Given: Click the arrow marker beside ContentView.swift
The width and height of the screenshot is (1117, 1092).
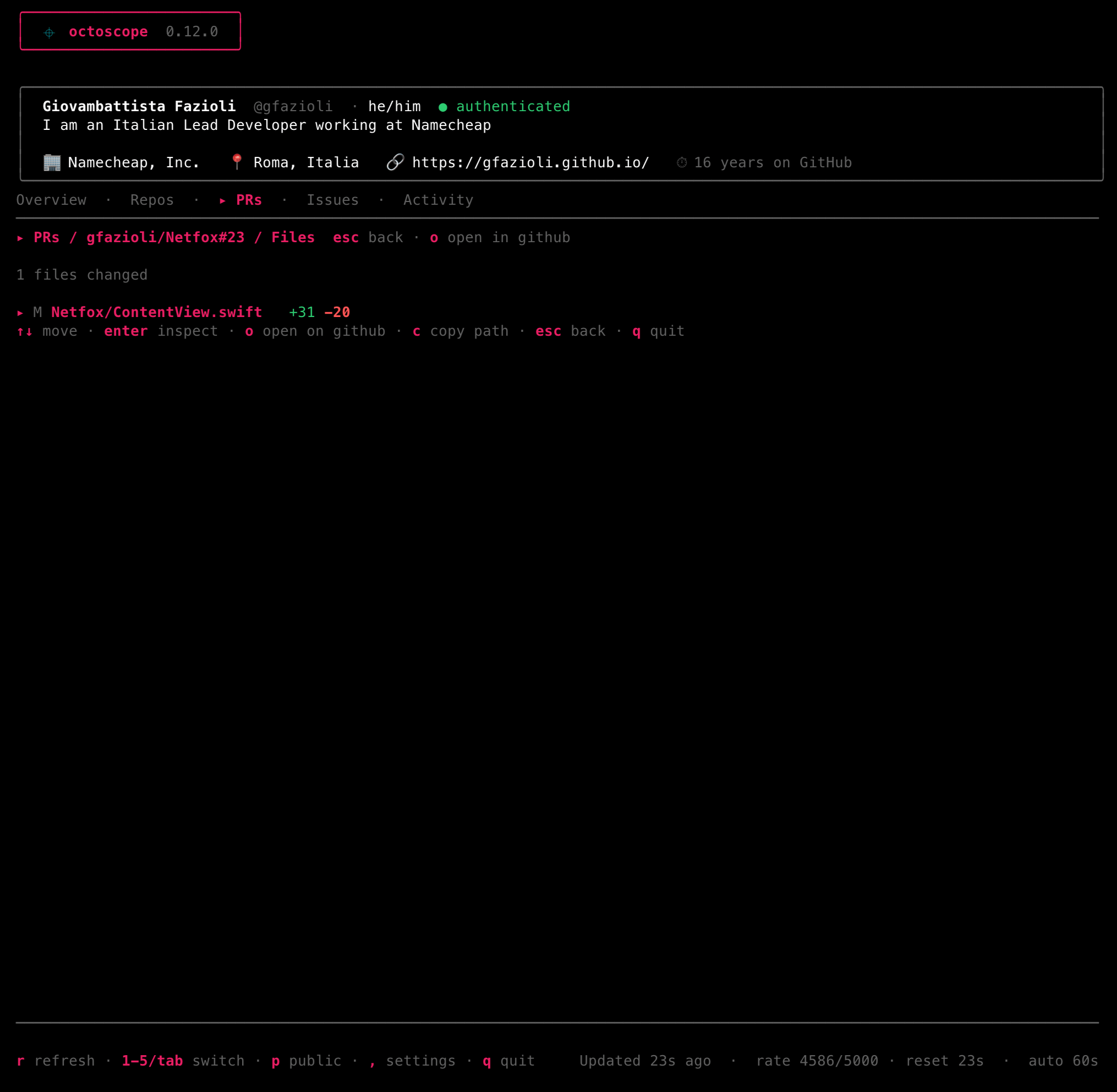Looking at the screenshot, I should coord(20,313).
